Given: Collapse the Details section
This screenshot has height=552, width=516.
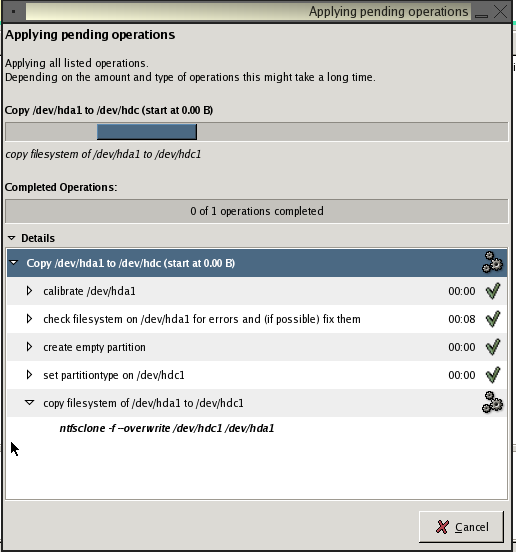Looking at the screenshot, I should 12,238.
